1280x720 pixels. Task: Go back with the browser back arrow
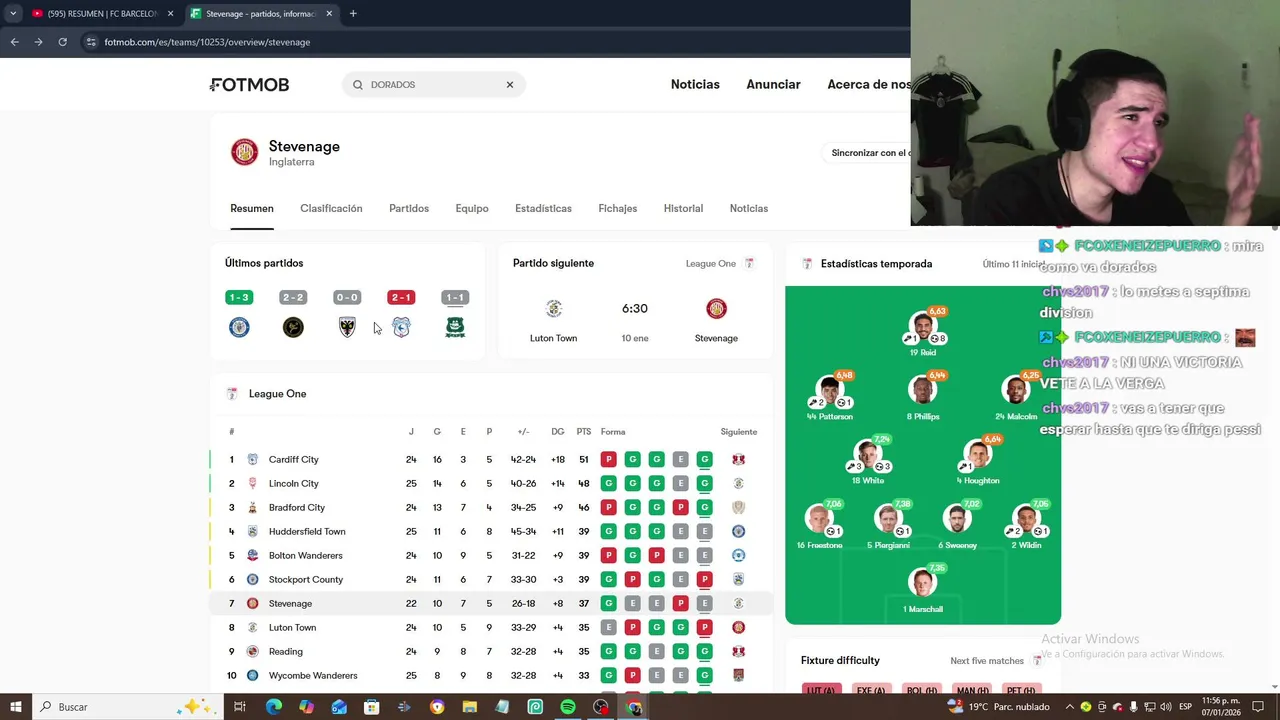[x=14, y=42]
